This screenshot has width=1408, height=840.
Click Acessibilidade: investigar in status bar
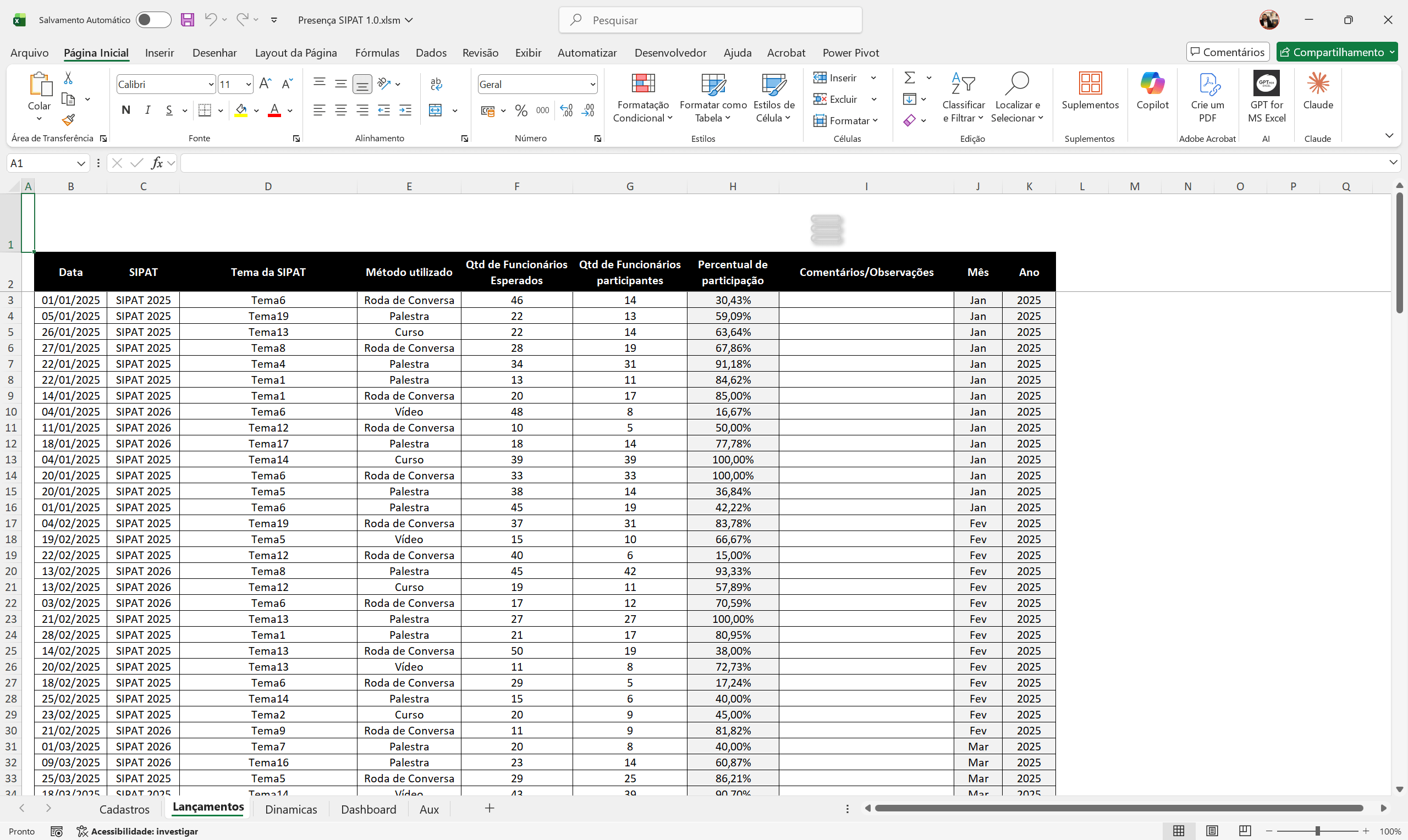(x=137, y=831)
